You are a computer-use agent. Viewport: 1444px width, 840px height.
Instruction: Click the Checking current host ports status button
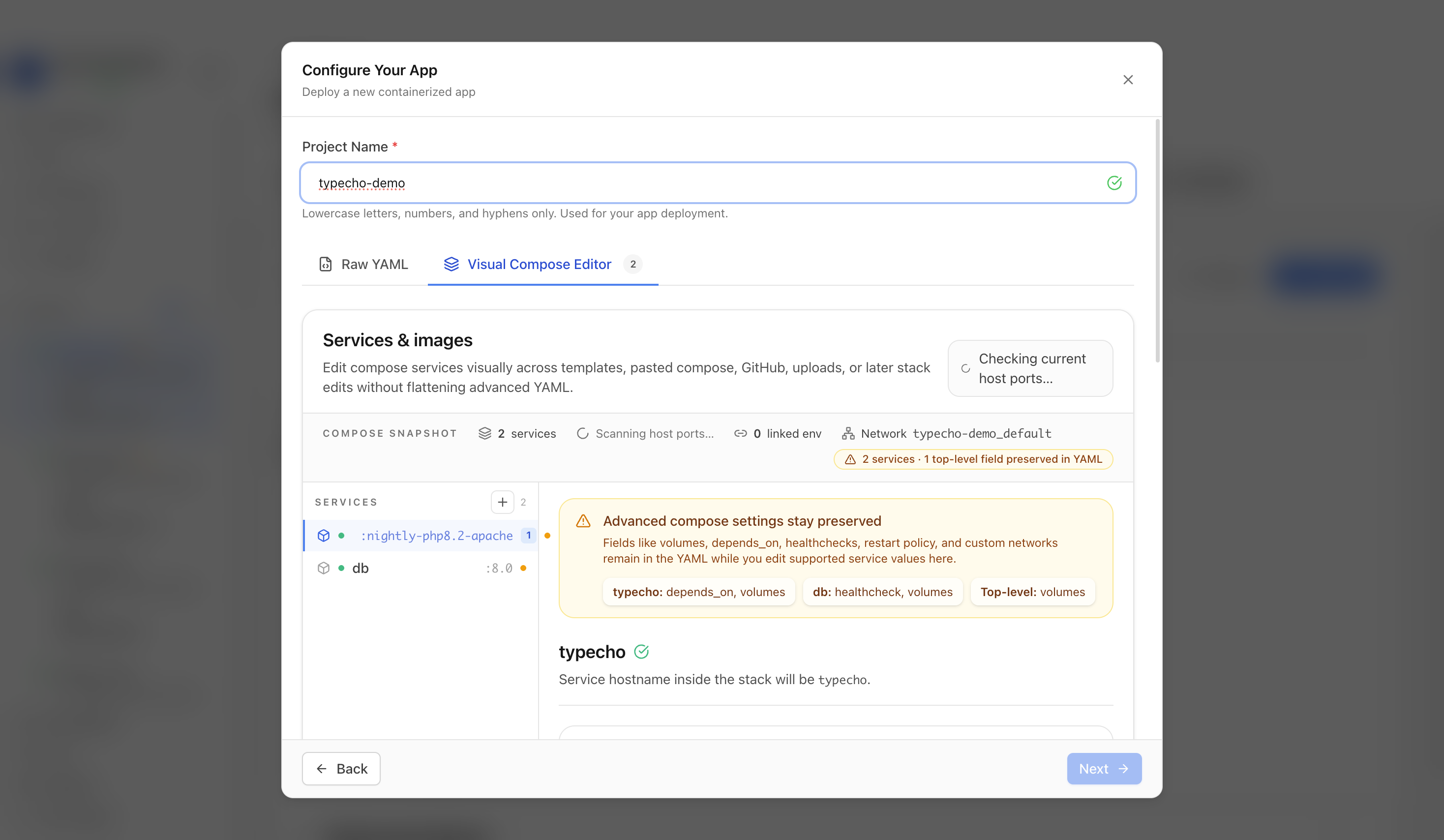click(1030, 368)
